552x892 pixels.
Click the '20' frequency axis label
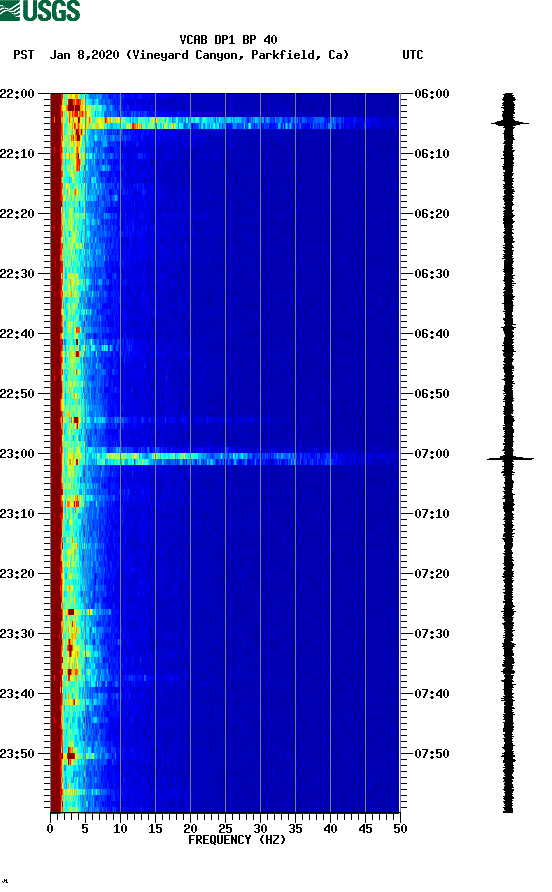(x=190, y=829)
